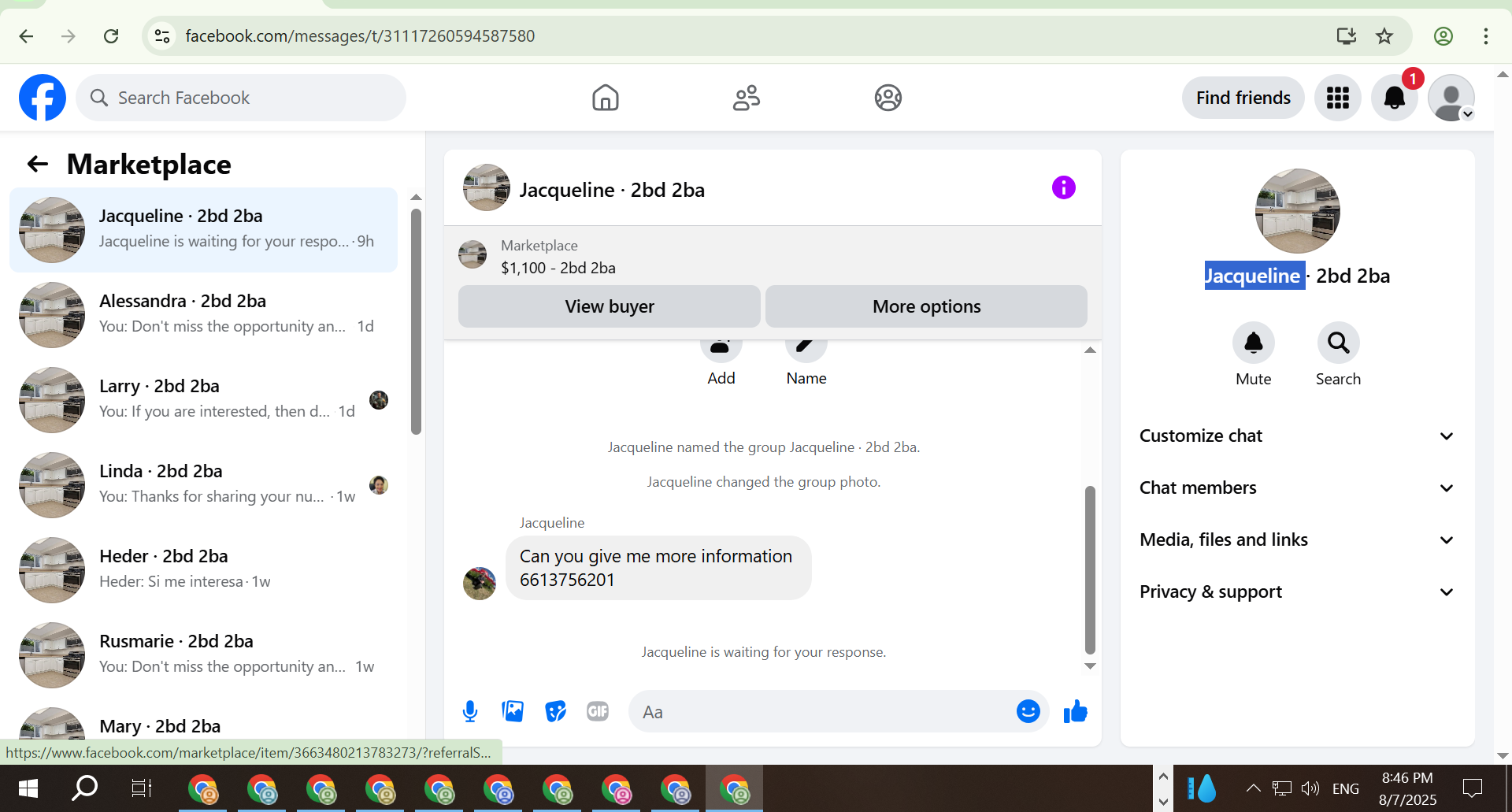The image size is (1512, 812).
Task: Click the install app icon in address bar
Action: (x=1347, y=36)
